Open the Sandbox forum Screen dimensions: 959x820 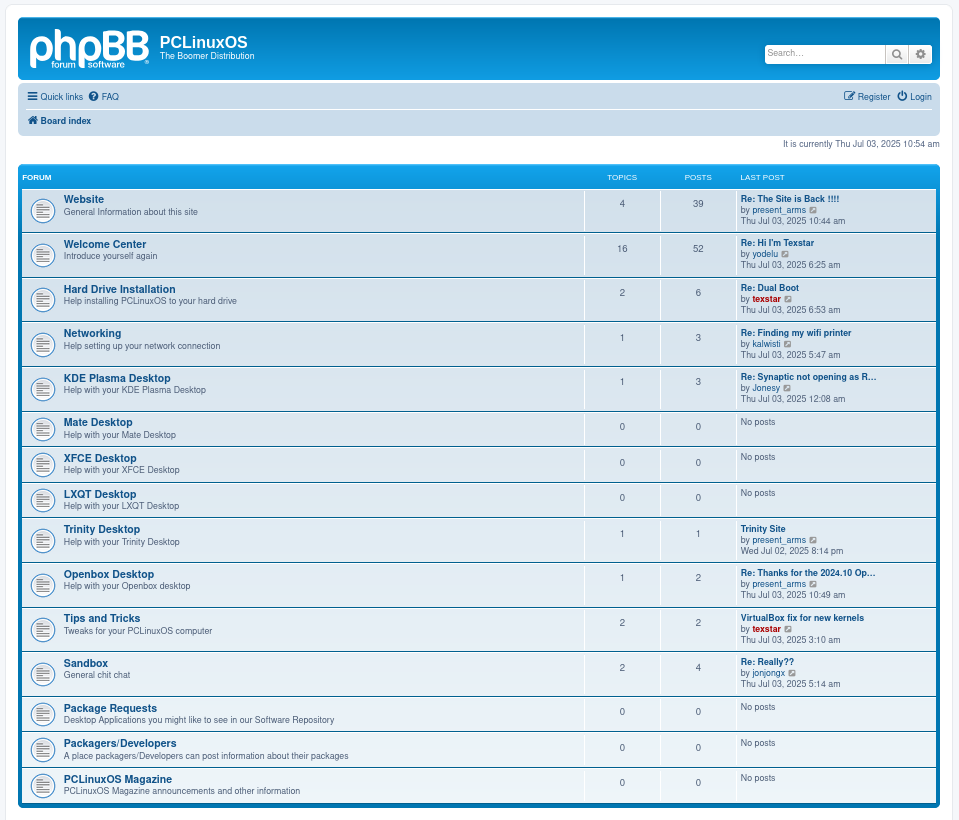point(86,663)
